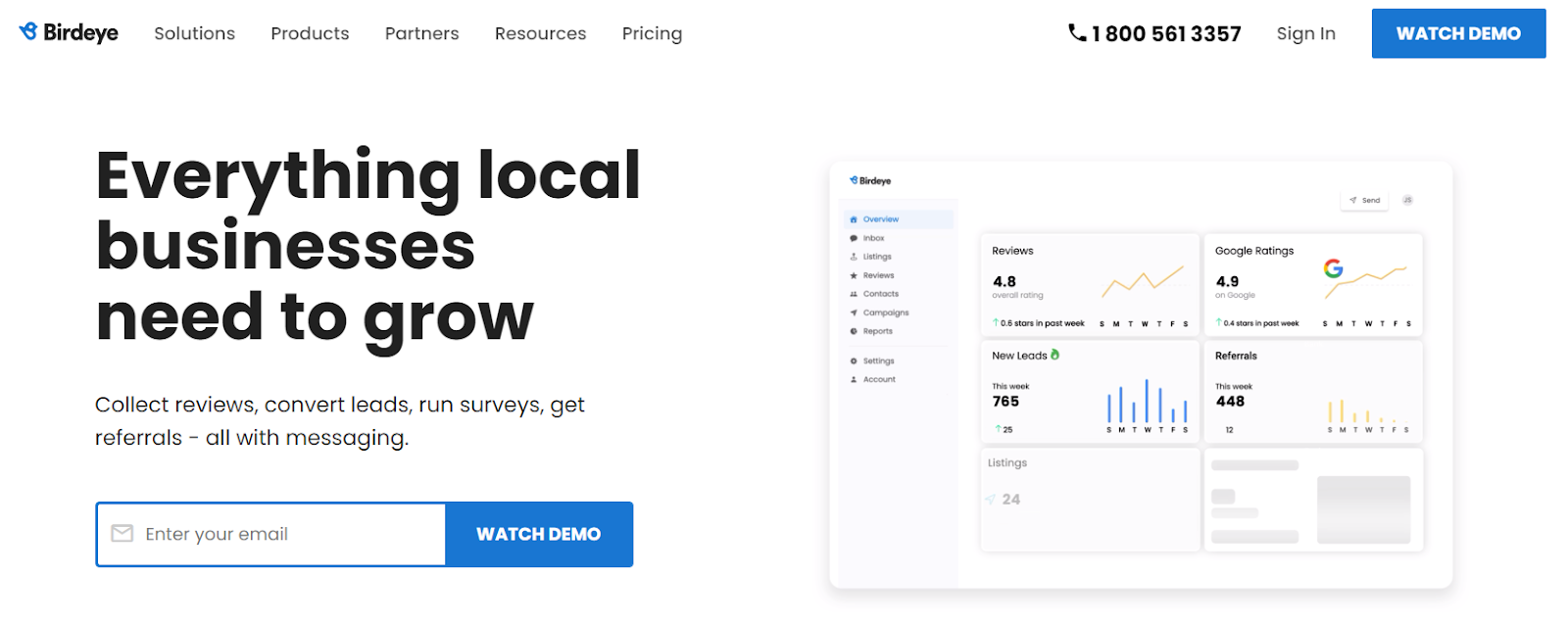Click the Contacts people icon in dashboard sidebar
Viewport: 1568px width, 625px height.
coord(854,294)
